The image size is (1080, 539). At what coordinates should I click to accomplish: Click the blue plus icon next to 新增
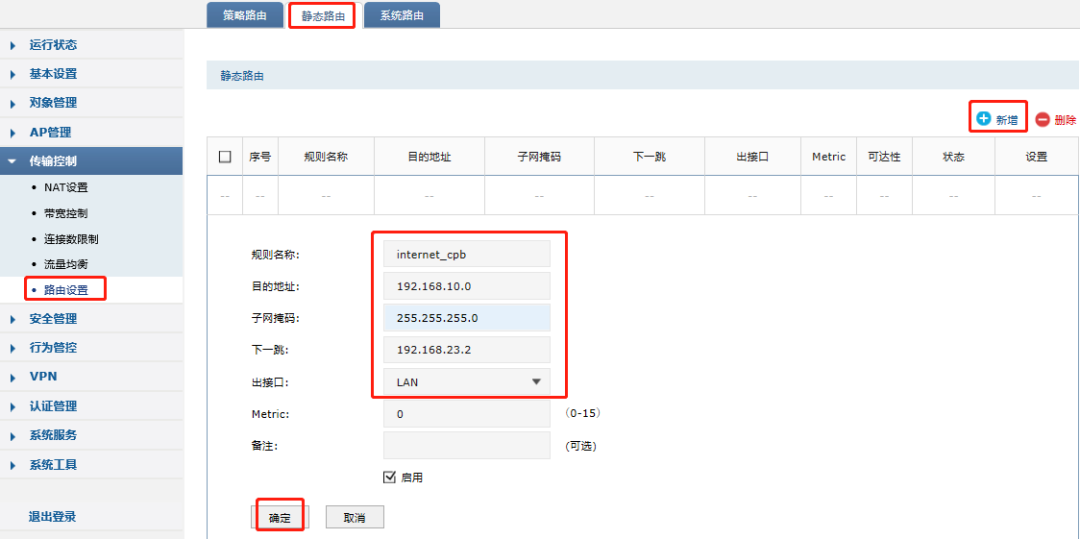coord(984,119)
